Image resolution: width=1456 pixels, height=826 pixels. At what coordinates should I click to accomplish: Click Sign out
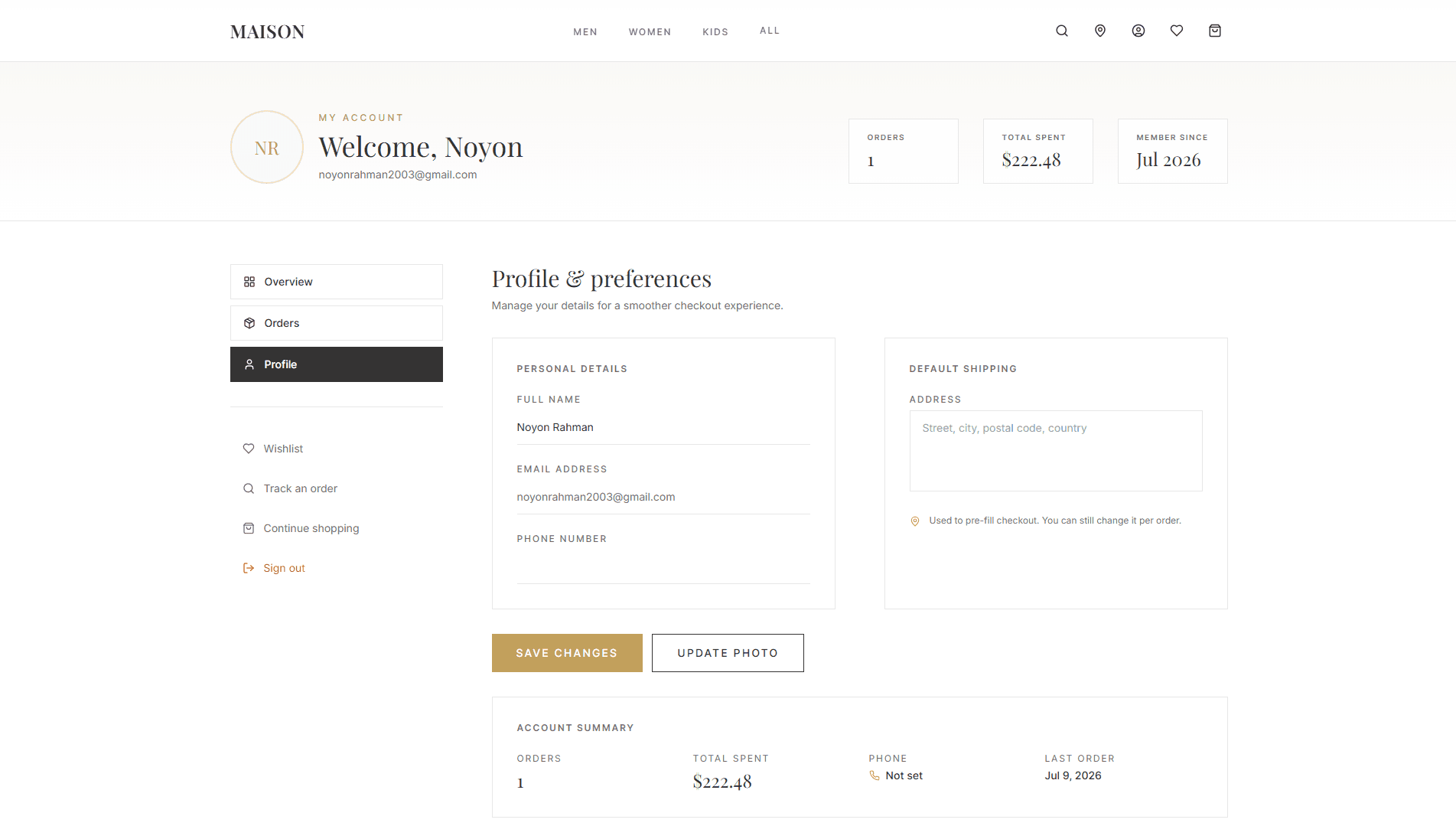point(284,568)
